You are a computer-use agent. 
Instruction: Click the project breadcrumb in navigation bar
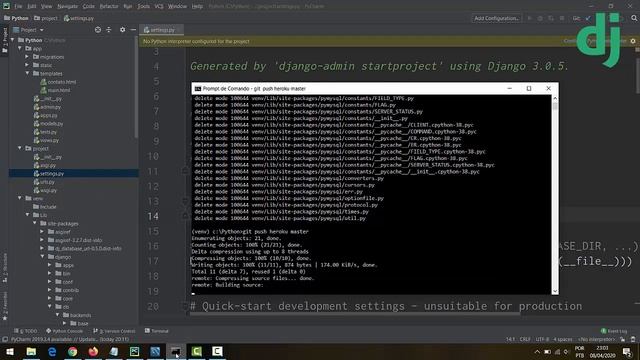(x=46, y=18)
